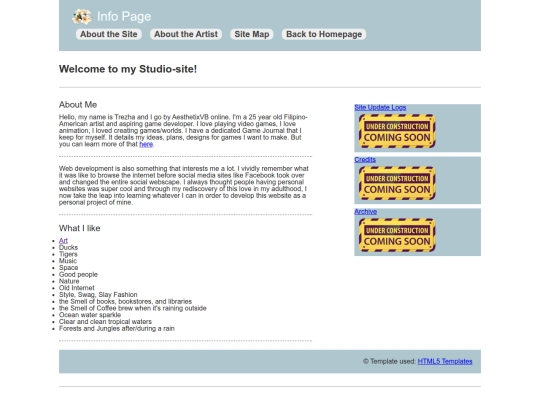
Task: Go to About the Artist
Action: coord(186,34)
